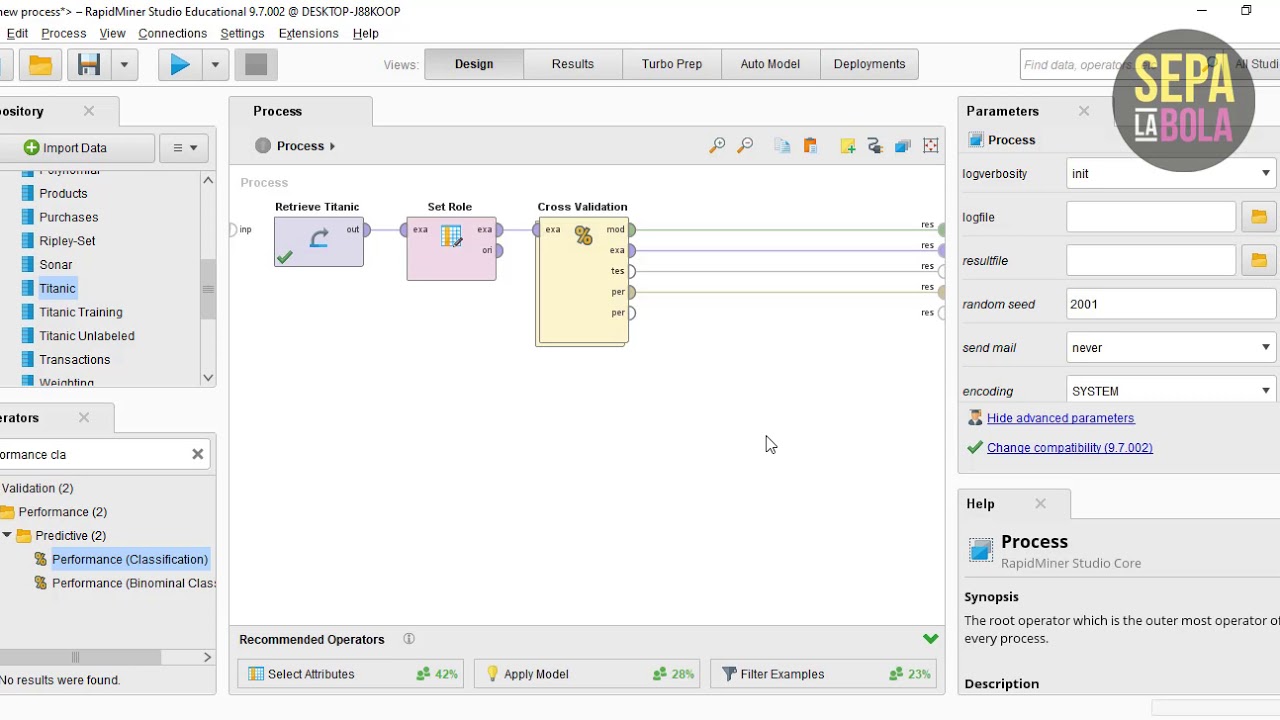
Task: Collapse the Predictive (2) folder
Action: pos(7,536)
